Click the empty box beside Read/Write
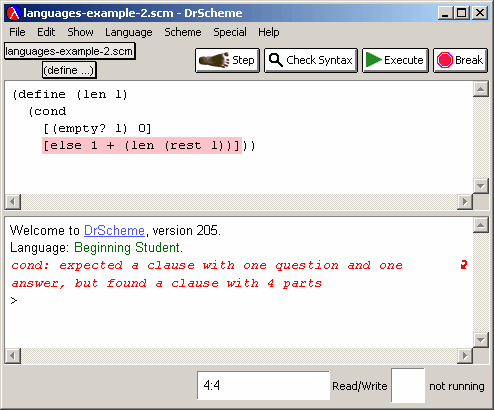Screen dimensions: 494x410 click(408, 386)
